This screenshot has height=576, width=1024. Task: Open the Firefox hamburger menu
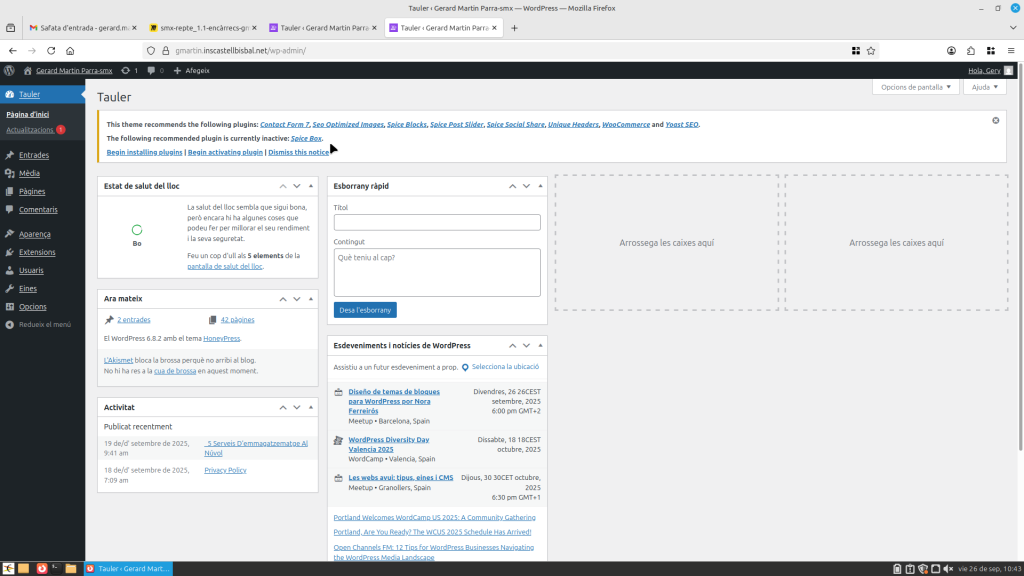[x=1011, y=50]
